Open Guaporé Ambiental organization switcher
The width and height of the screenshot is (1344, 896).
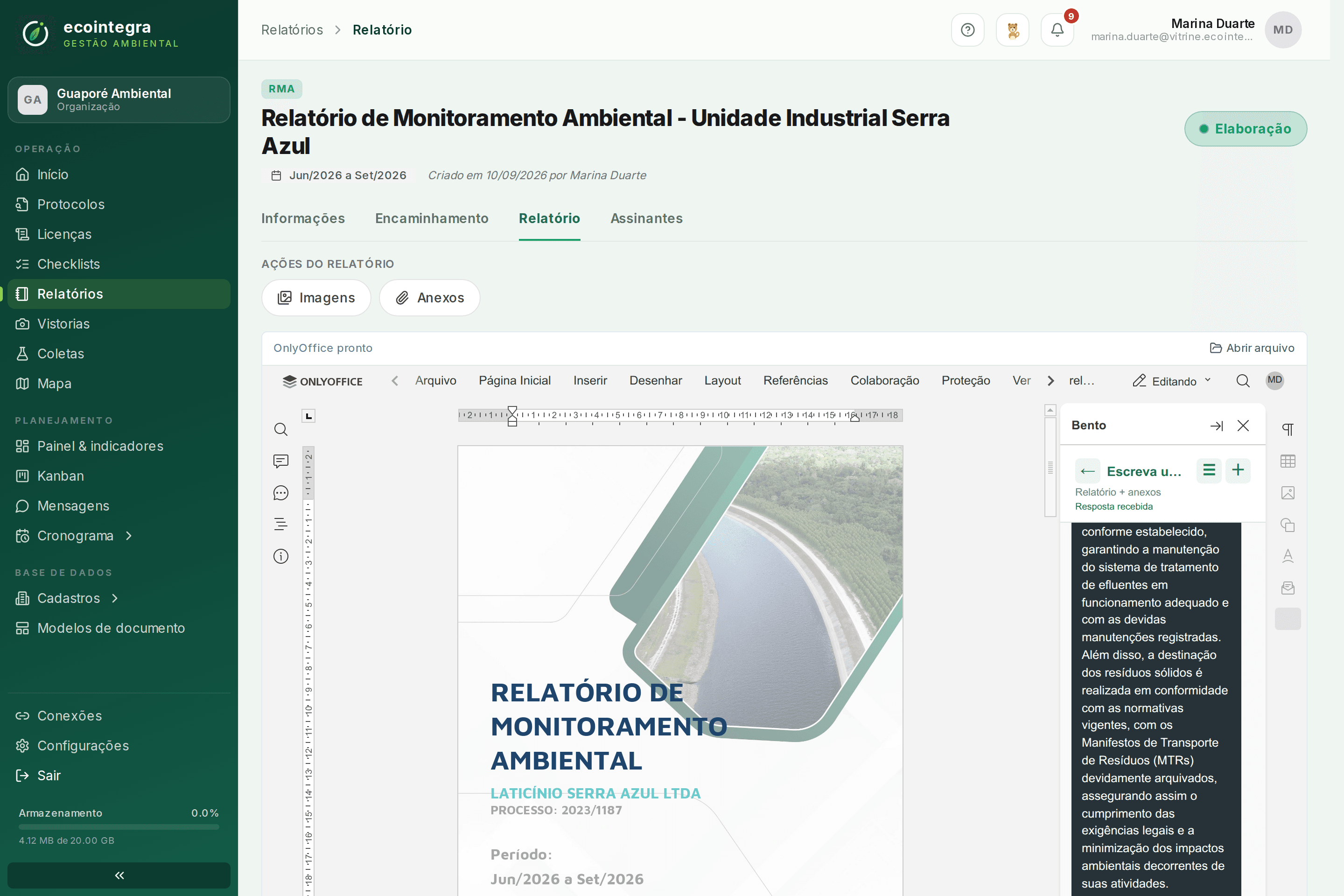pyautogui.click(x=119, y=99)
